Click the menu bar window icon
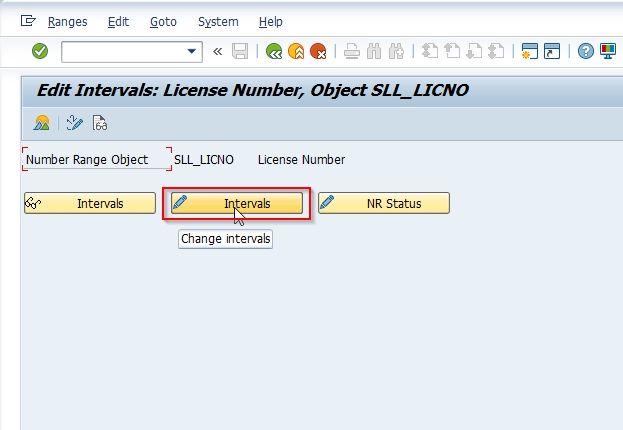 pyautogui.click(x=28, y=20)
